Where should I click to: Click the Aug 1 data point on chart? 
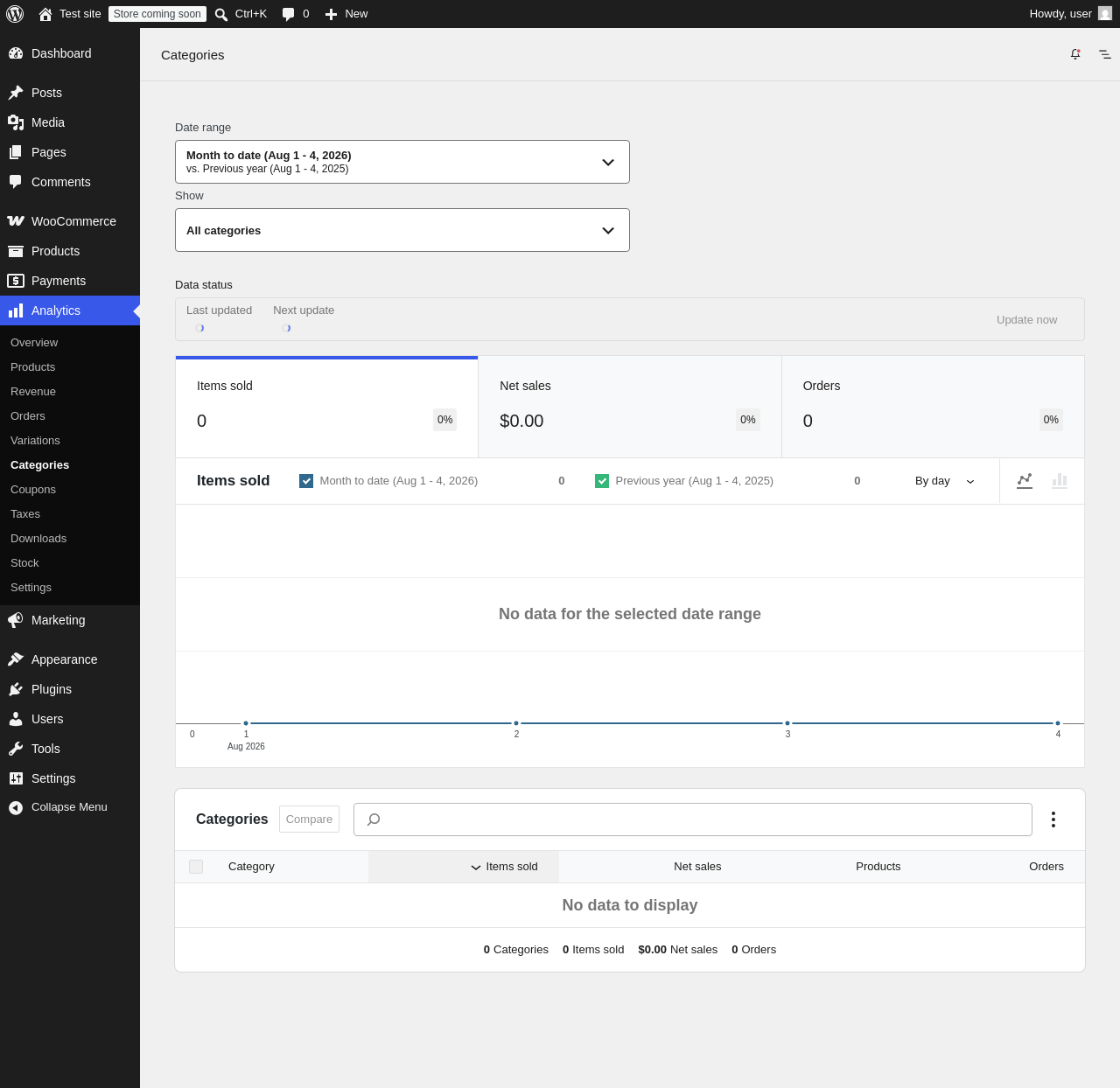[246, 723]
